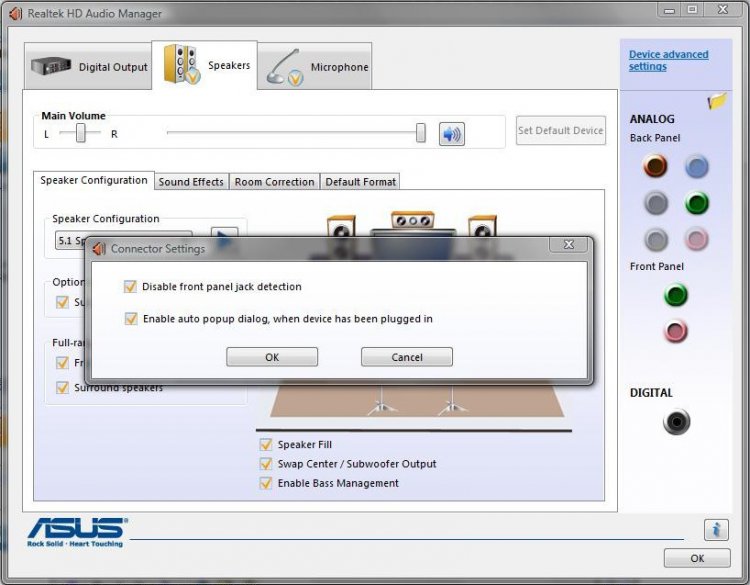Click the orange back panel jack
This screenshot has width=750, height=585.
click(656, 167)
